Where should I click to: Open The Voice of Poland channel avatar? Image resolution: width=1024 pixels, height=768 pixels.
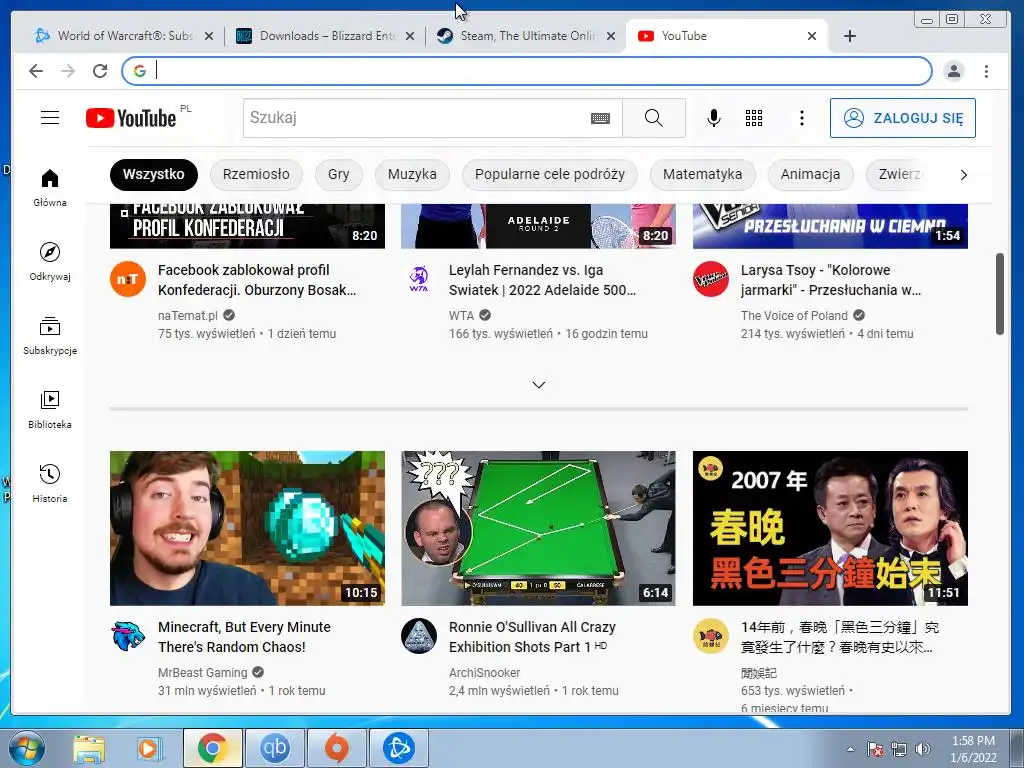[x=711, y=279]
